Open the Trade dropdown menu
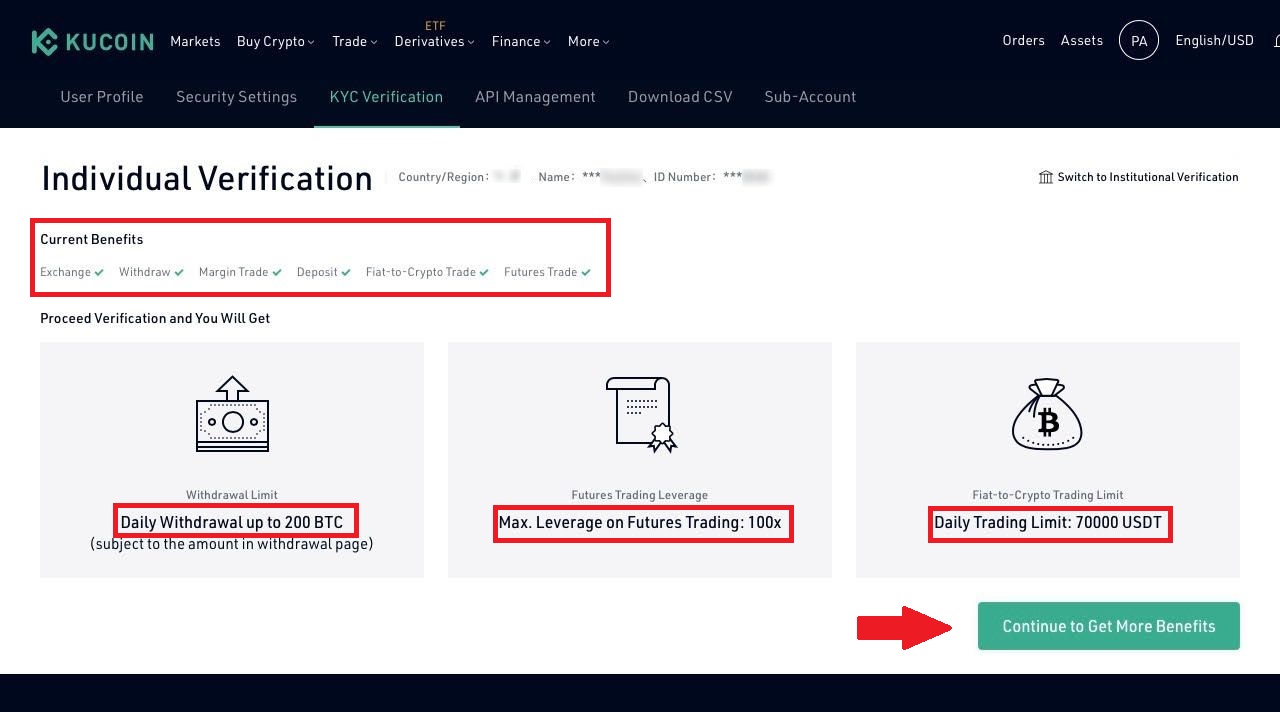The image size is (1280, 712). (354, 41)
